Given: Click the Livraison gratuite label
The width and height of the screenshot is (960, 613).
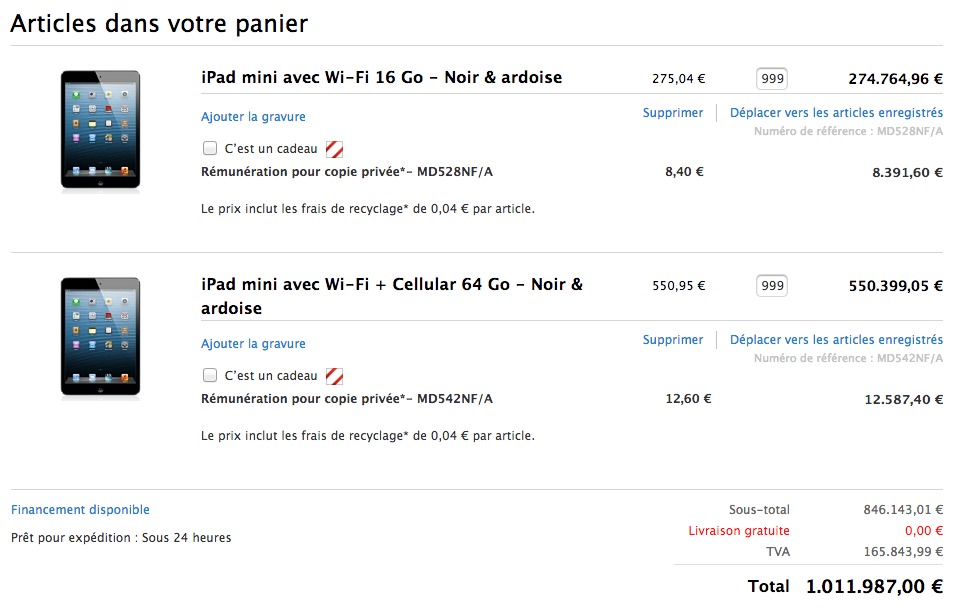Looking at the screenshot, I should [739, 531].
